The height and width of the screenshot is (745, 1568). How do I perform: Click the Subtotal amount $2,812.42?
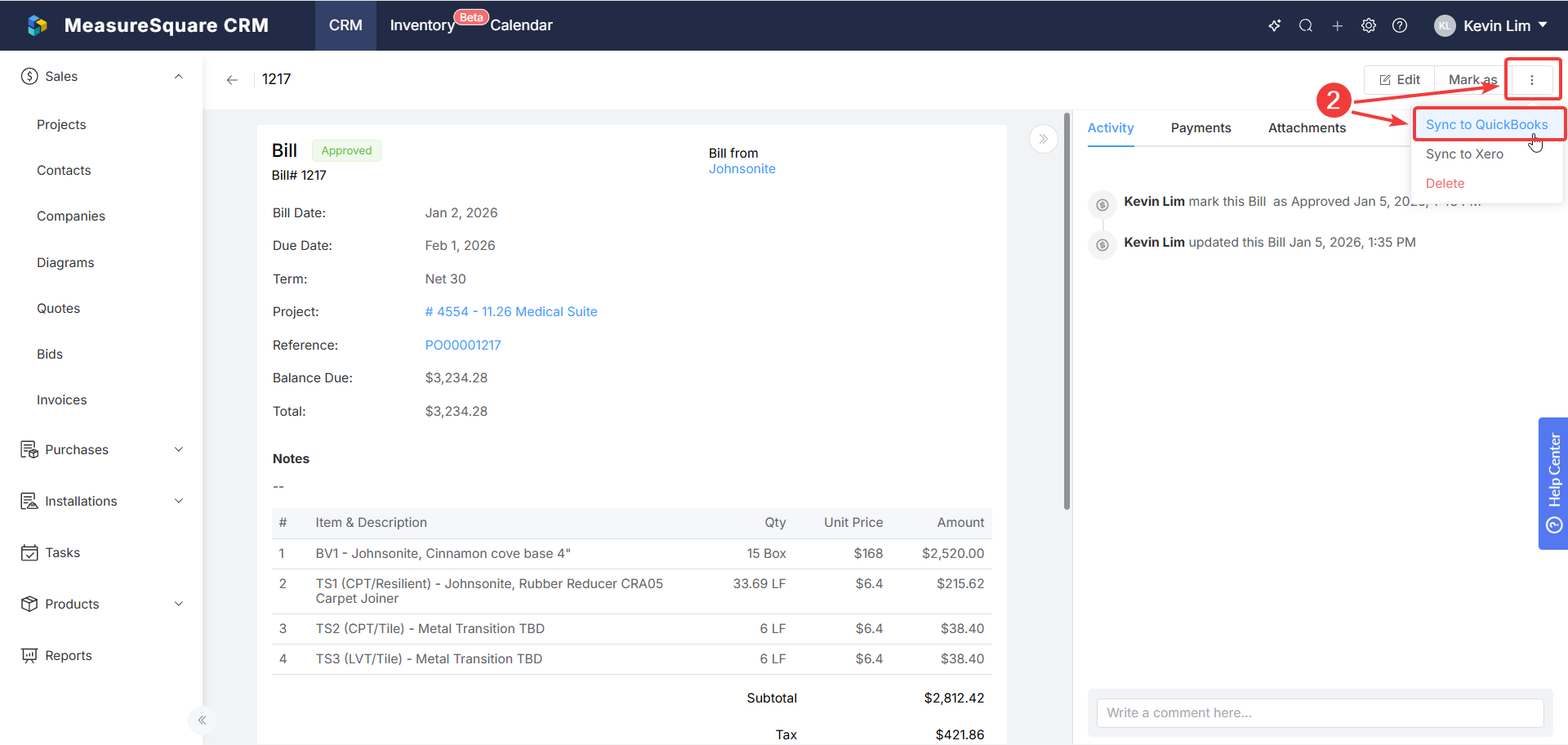954,698
